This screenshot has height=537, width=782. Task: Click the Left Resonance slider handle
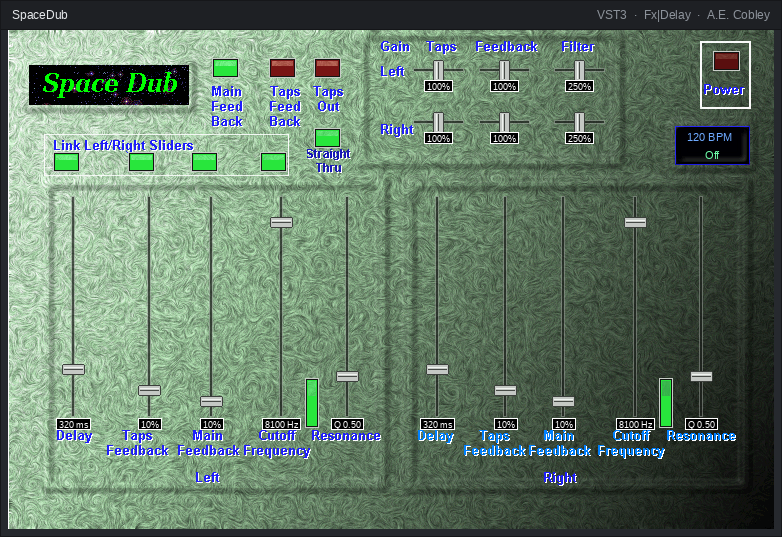(x=348, y=376)
